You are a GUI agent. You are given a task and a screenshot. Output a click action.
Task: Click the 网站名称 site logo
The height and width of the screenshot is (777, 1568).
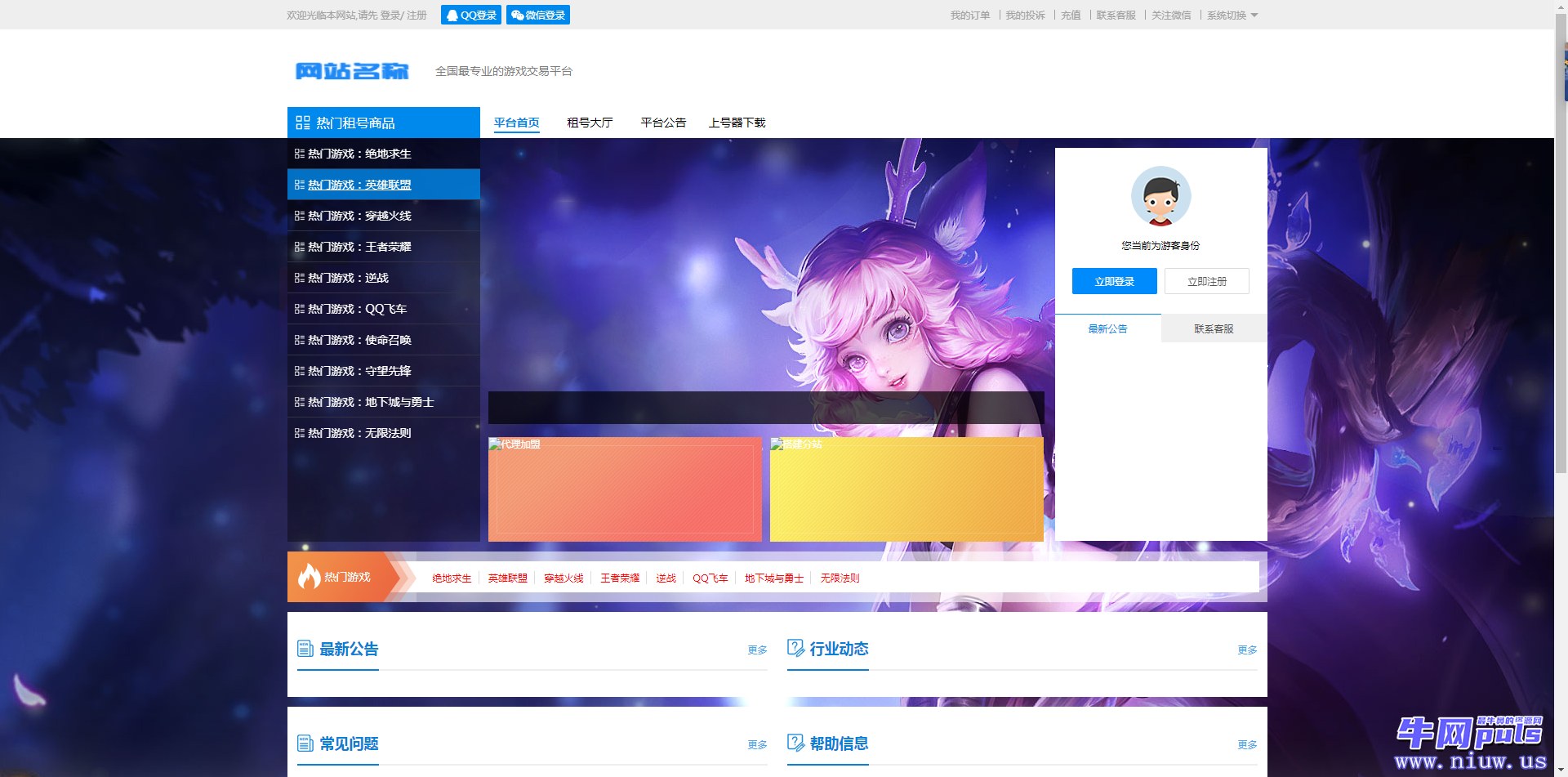[352, 71]
